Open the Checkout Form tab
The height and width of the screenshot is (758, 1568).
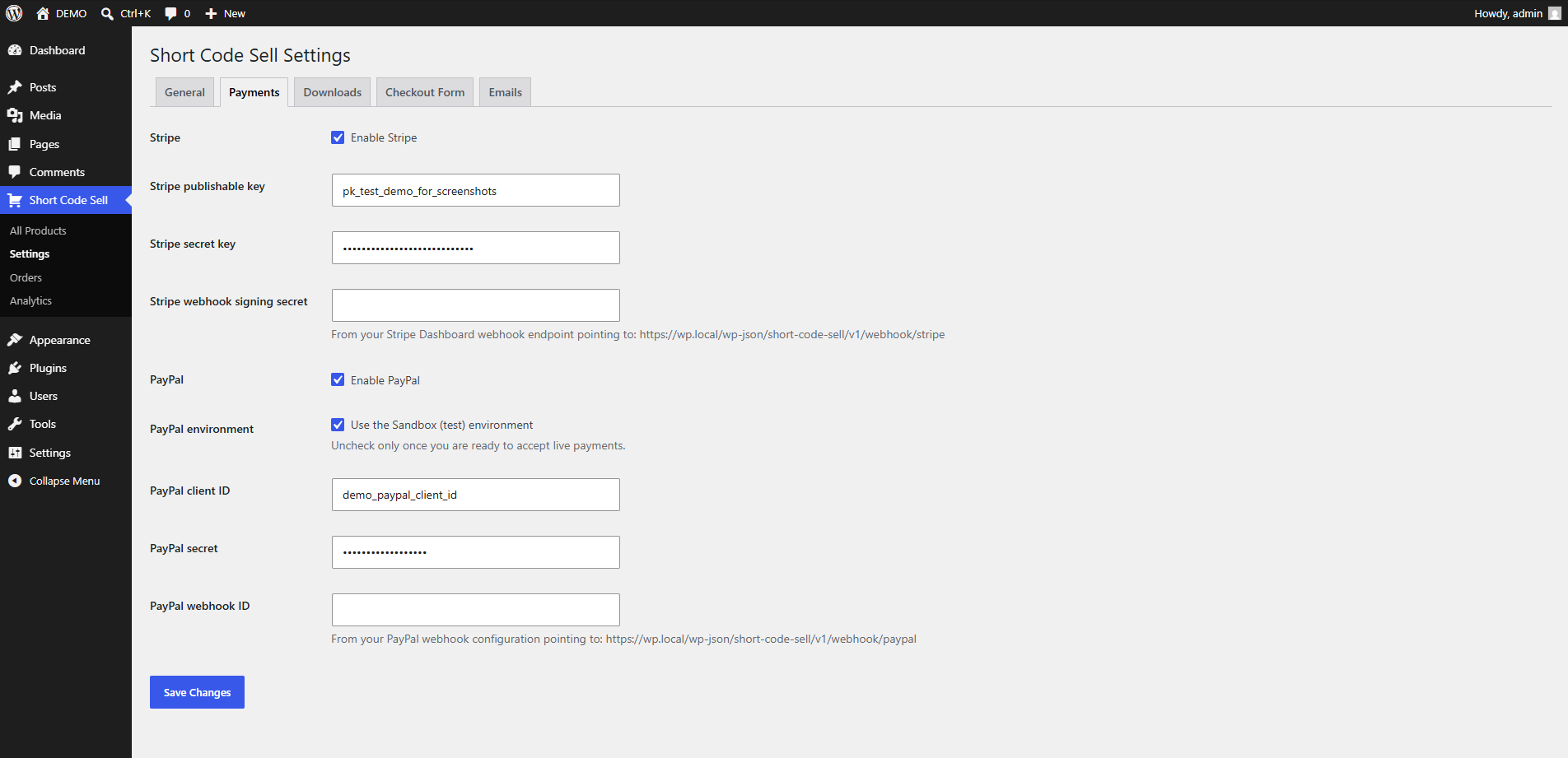click(x=425, y=92)
